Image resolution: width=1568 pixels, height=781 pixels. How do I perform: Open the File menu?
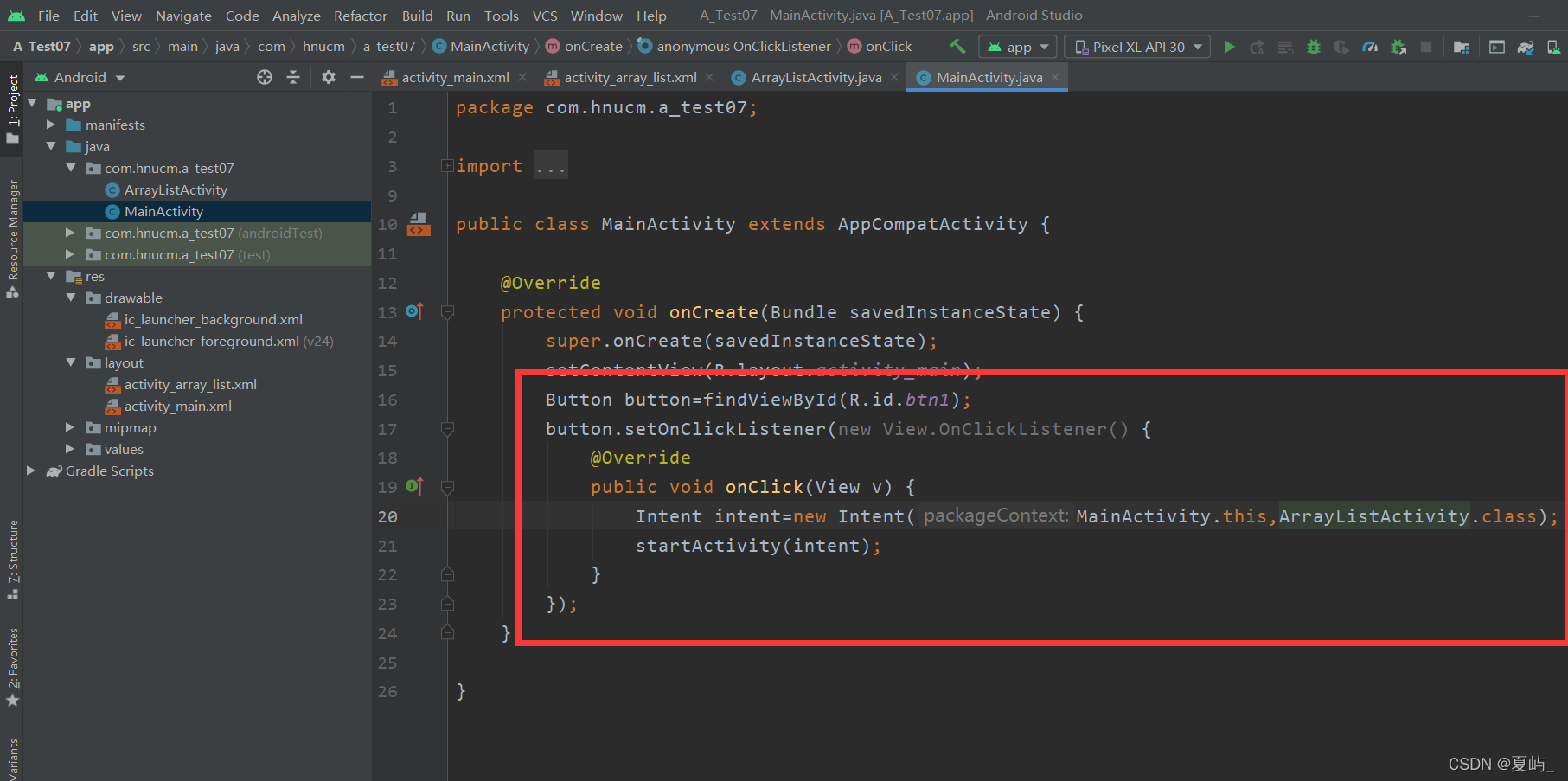(48, 16)
